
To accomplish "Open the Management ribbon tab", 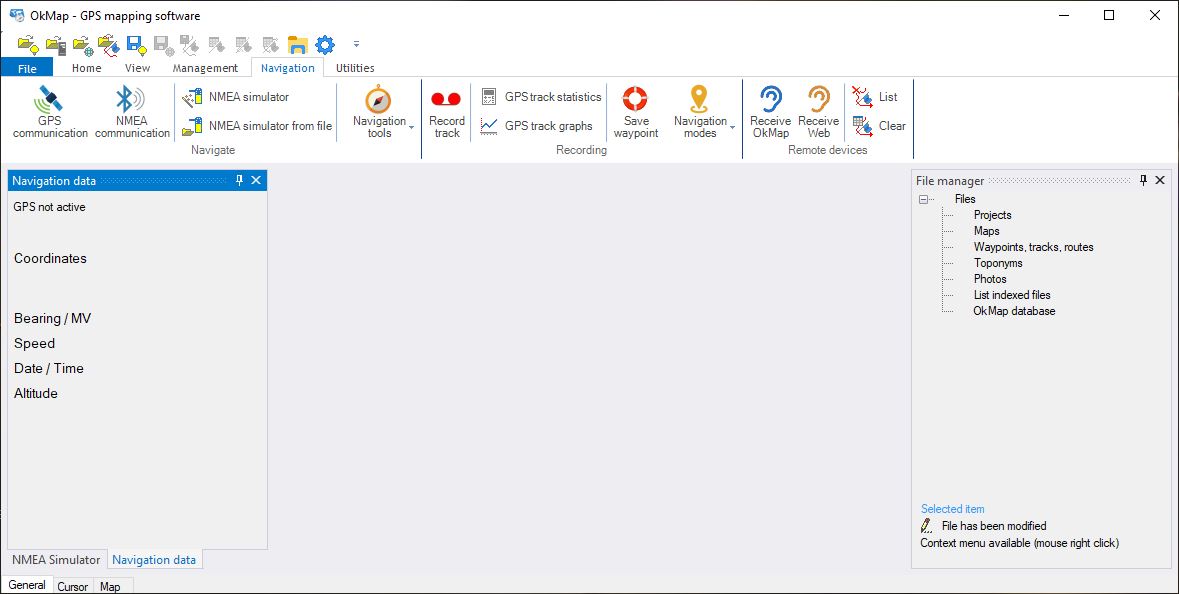I will pyautogui.click(x=205, y=68).
